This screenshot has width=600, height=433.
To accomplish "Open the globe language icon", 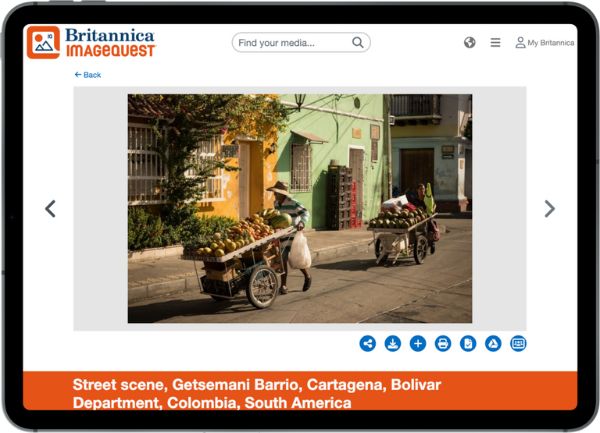I will [470, 43].
